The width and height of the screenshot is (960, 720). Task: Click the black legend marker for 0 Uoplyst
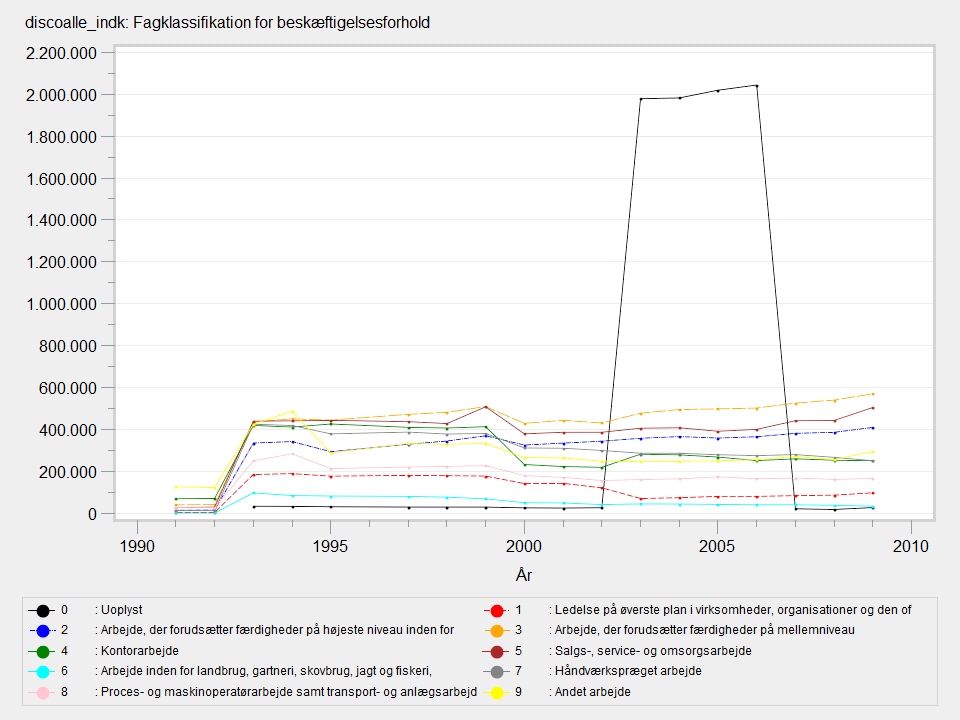pos(41,609)
